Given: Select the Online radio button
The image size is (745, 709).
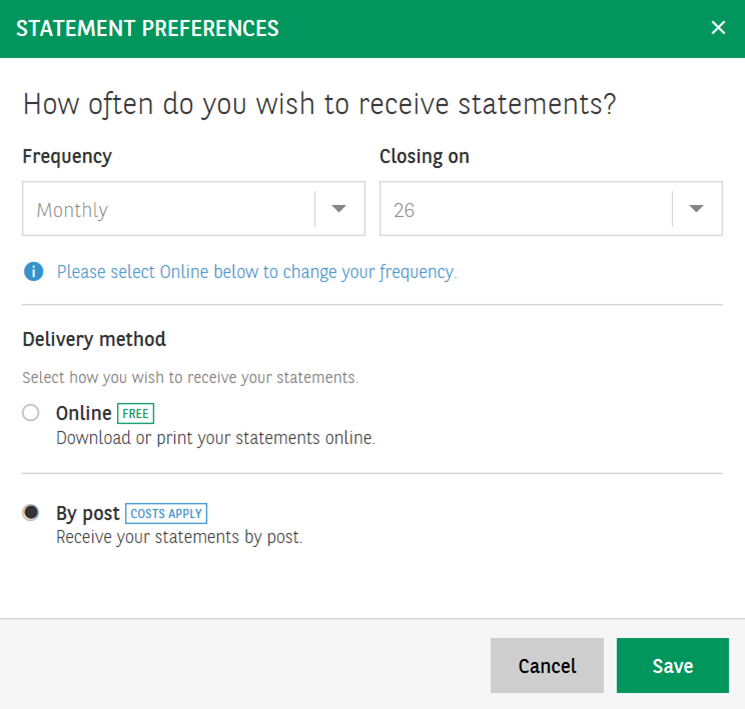Looking at the screenshot, I should pos(31,413).
